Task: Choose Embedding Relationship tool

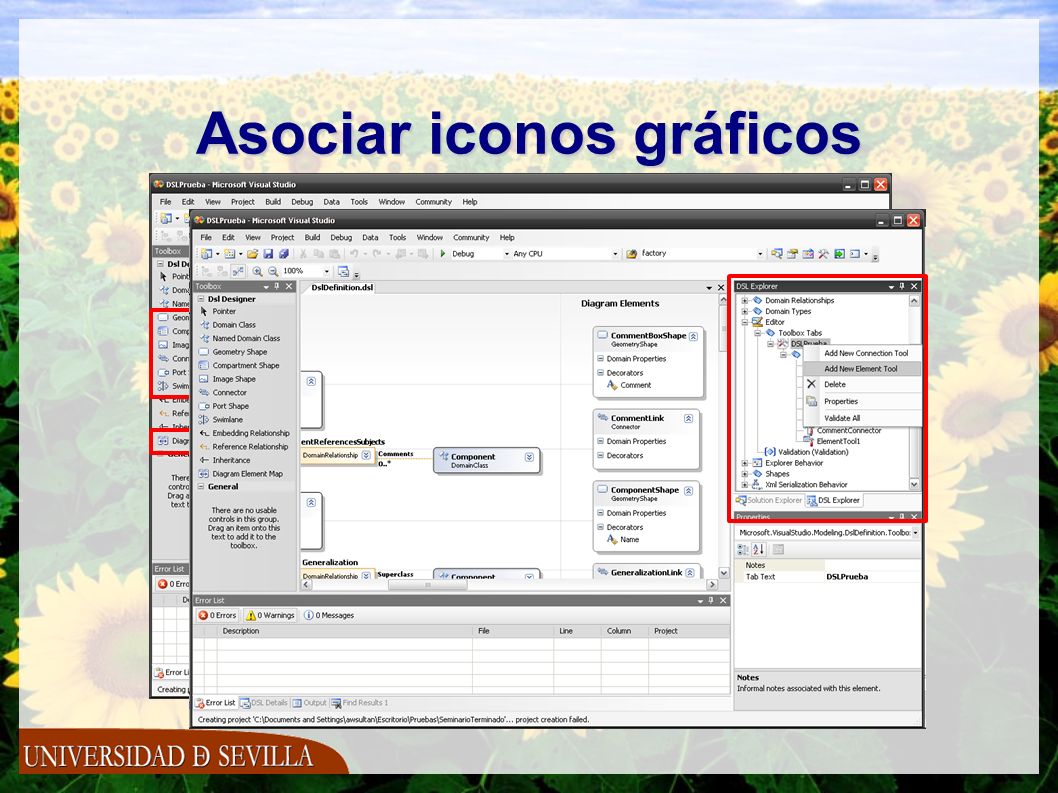Action: (x=250, y=433)
